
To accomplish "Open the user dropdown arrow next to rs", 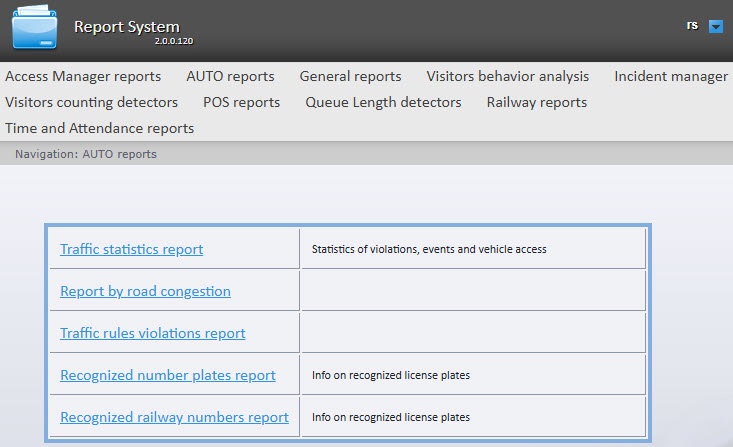I will pyautogui.click(x=716, y=27).
